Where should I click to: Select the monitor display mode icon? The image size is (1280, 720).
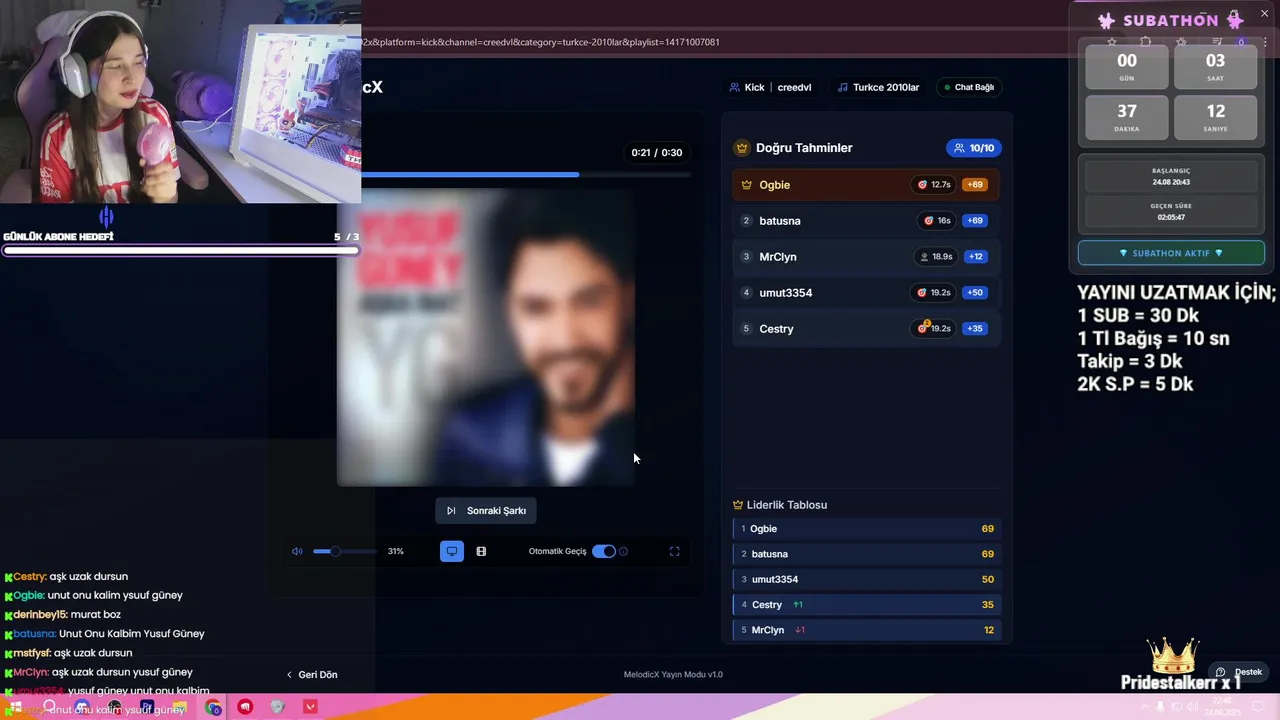(452, 551)
